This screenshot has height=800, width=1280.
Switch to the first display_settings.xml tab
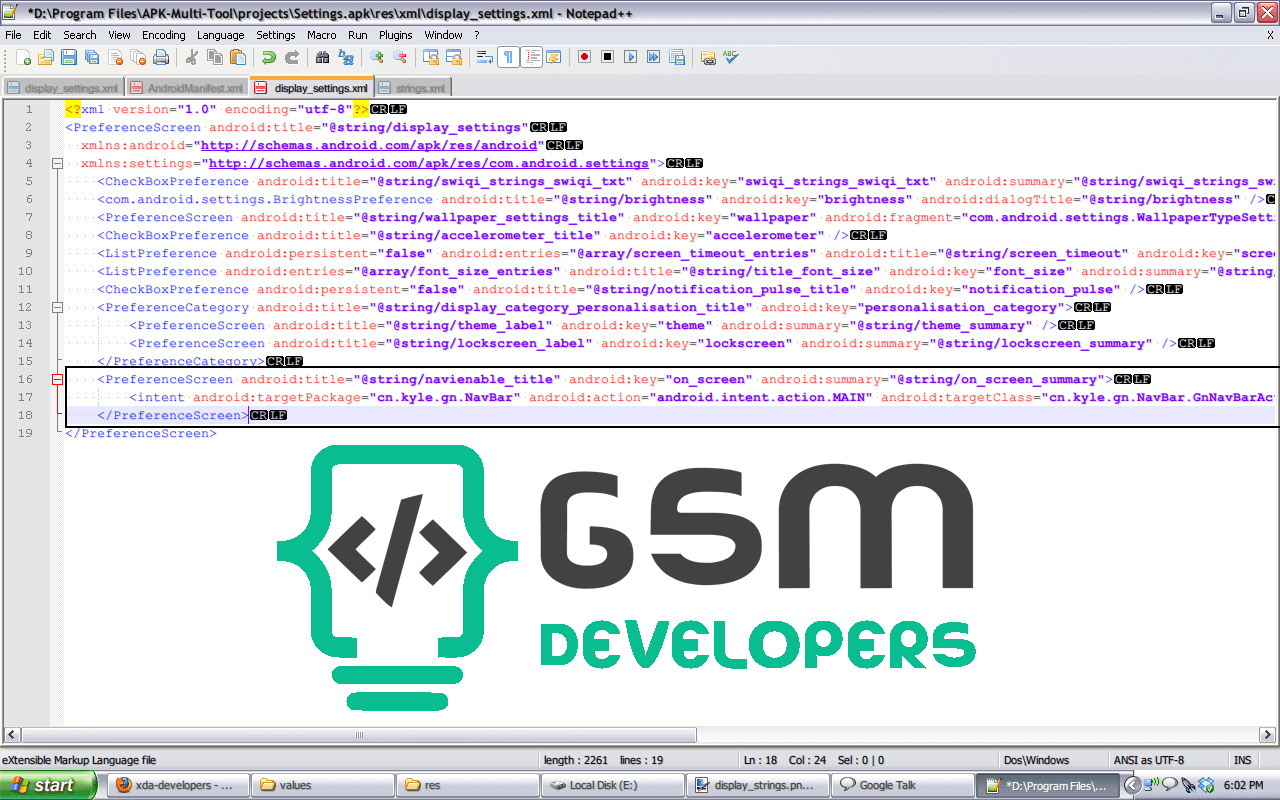tap(63, 88)
